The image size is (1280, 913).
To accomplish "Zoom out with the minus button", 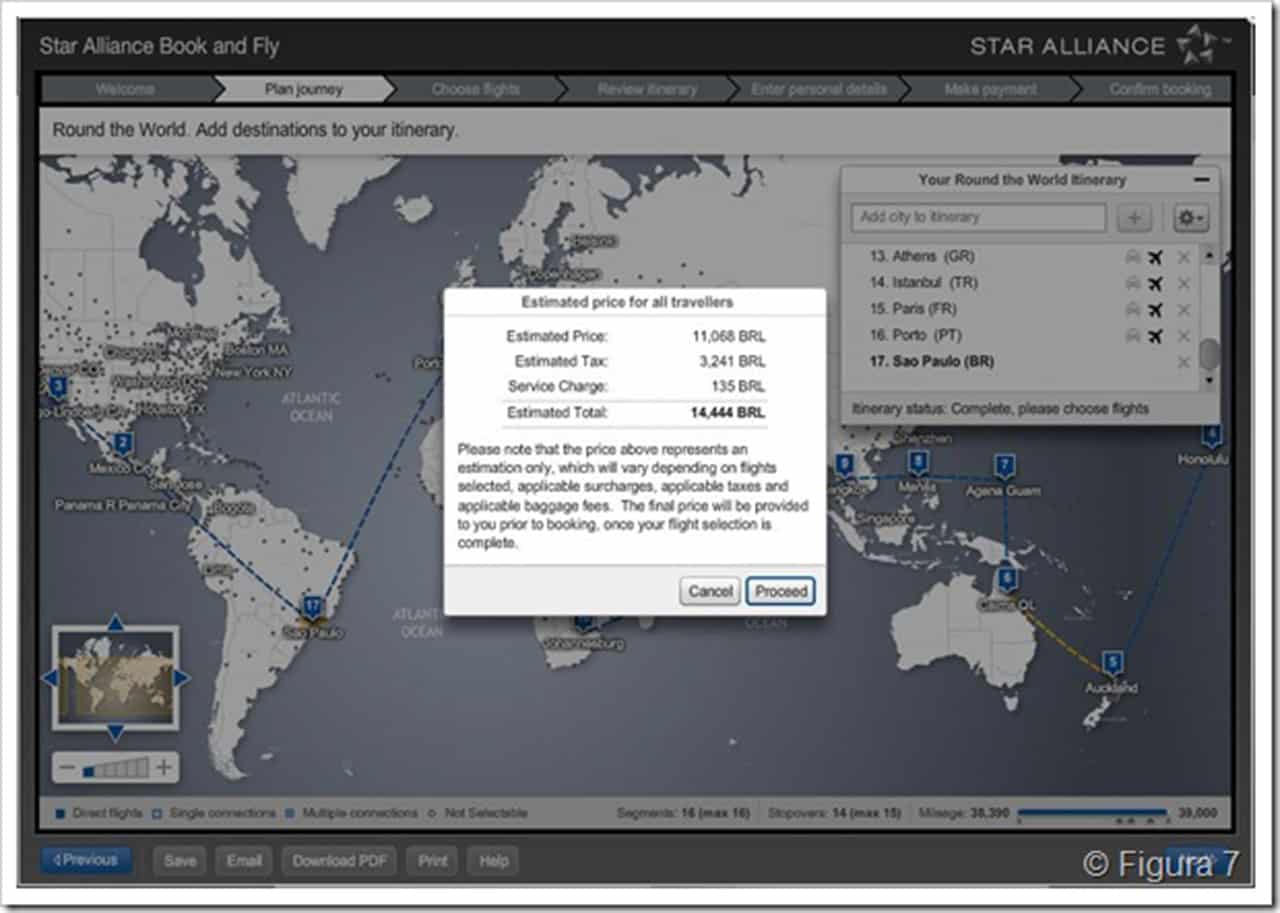I will (67, 769).
